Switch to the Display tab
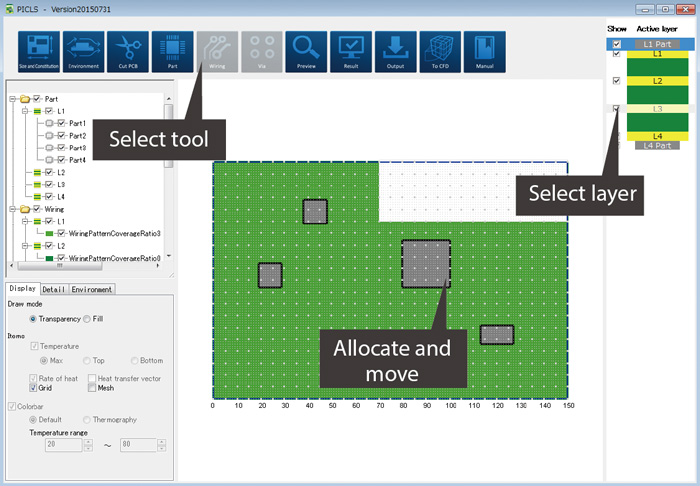The width and height of the screenshot is (700, 486). (23, 288)
